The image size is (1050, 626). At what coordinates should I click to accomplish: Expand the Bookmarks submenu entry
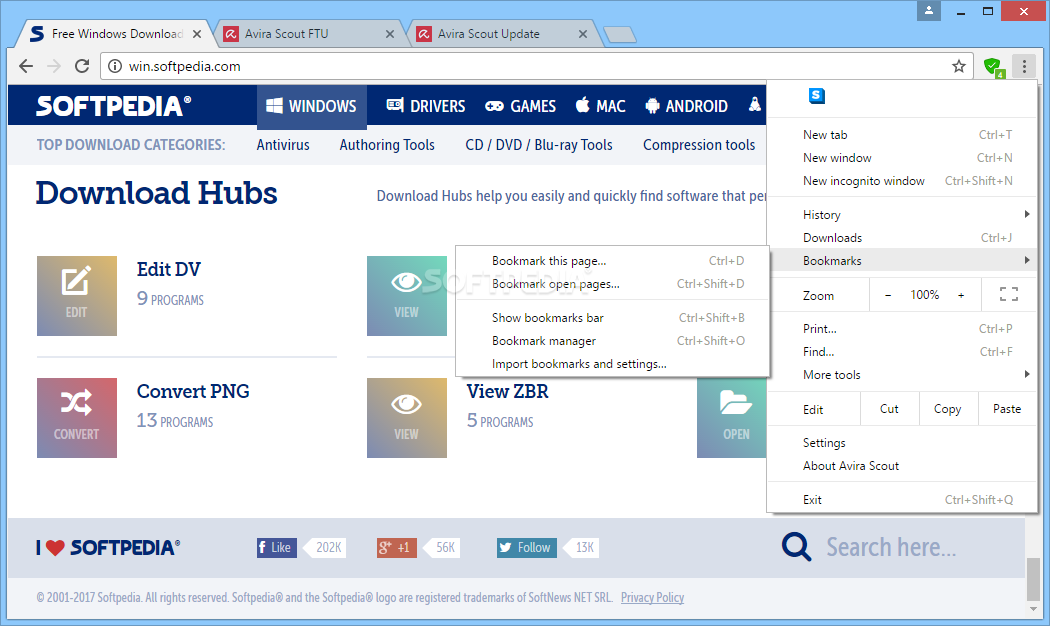point(902,260)
